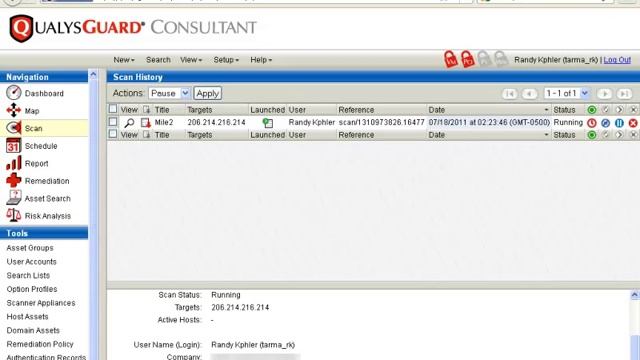The height and width of the screenshot is (360, 640).
Task: Click green circle icon in header above Mile2
Action: pyautogui.click(x=591, y=109)
